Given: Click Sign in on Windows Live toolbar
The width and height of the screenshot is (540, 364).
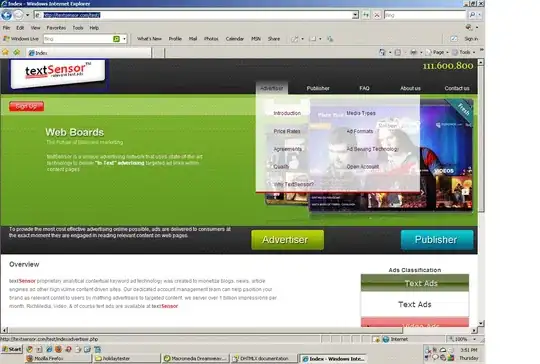Looking at the screenshot, I should [471, 39].
